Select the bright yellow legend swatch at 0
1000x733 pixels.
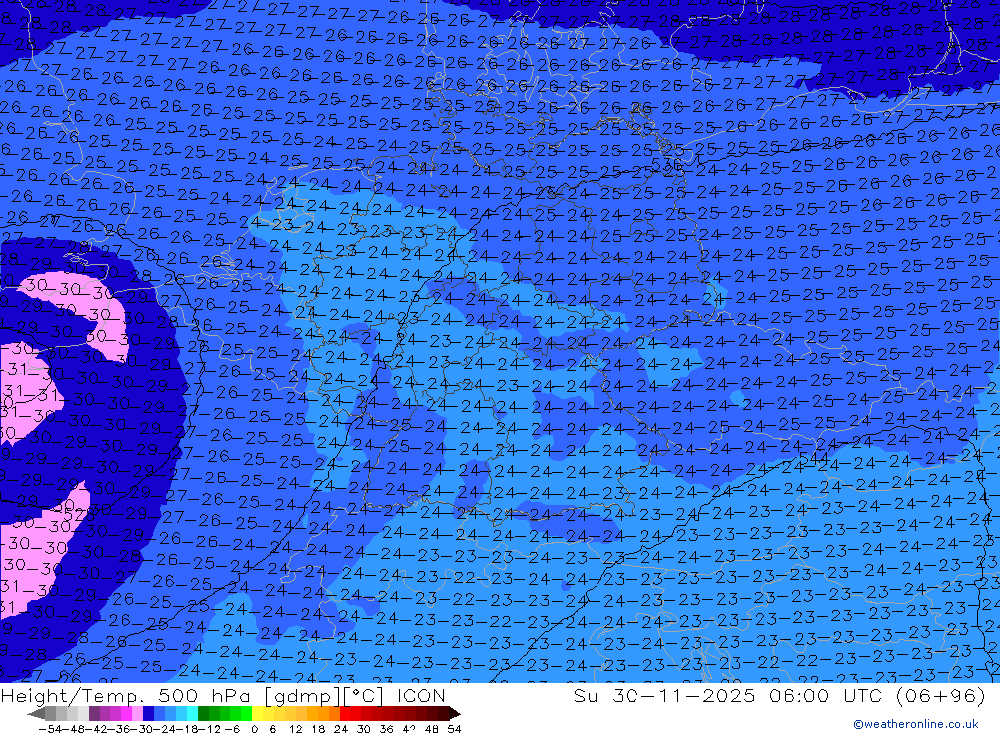coord(258,713)
